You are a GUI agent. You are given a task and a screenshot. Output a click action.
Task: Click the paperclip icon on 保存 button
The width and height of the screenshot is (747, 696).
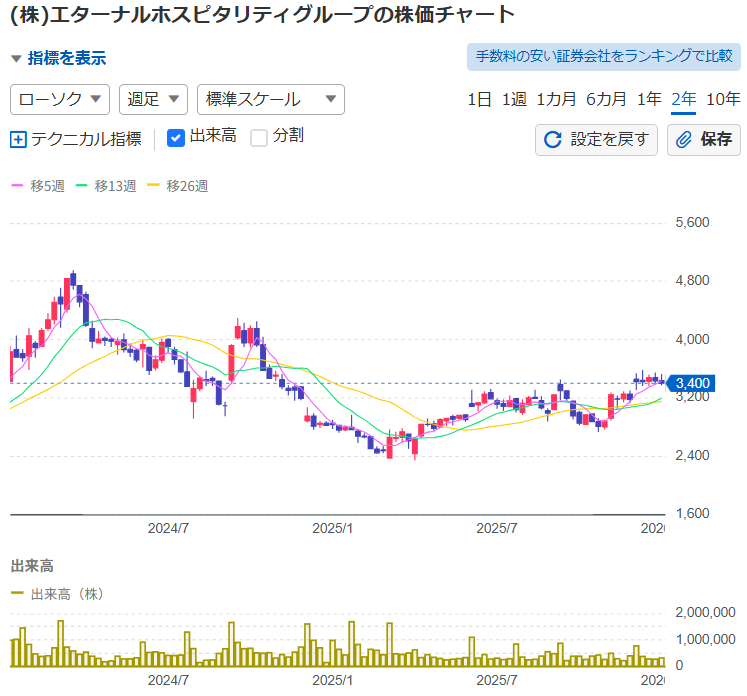[685, 139]
